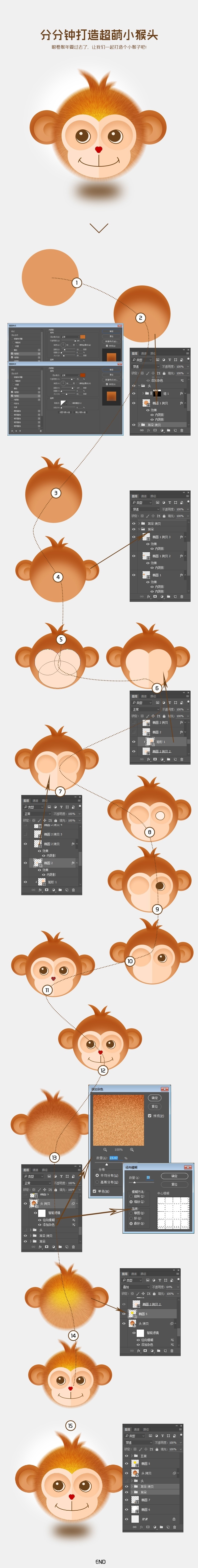Filter type layers T icon in 叠加 panel
The width and height of the screenshot is (198, 1568).
pyautogui.click(x=160, y=1280)
